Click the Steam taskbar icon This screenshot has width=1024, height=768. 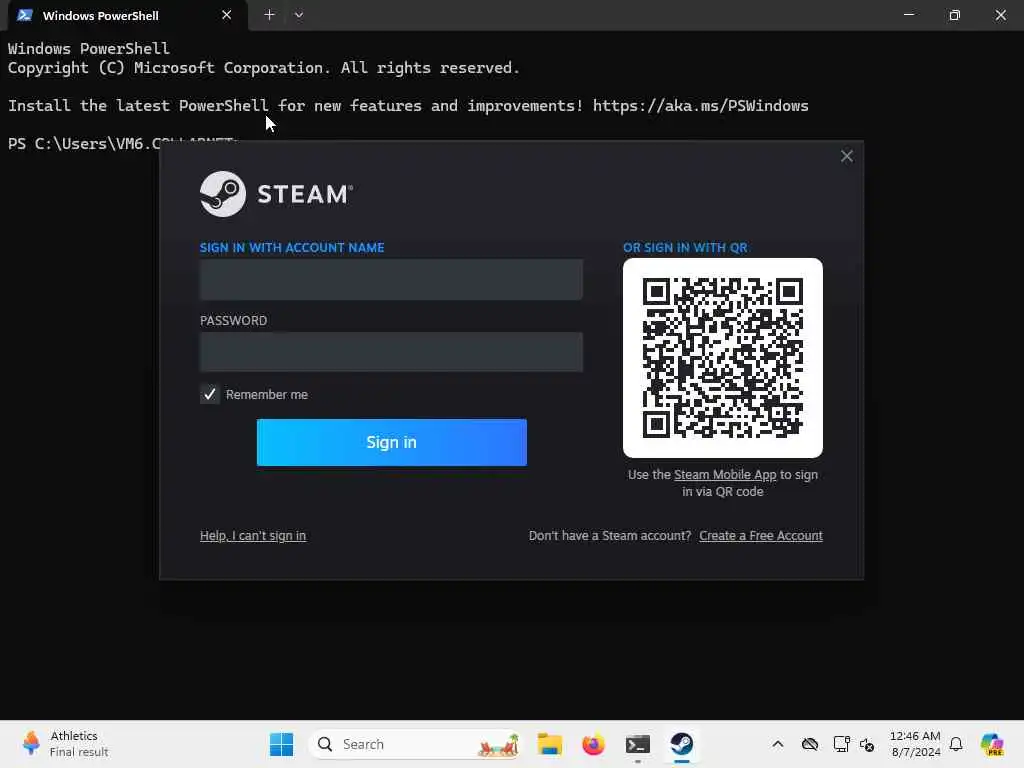click(682, 744)
